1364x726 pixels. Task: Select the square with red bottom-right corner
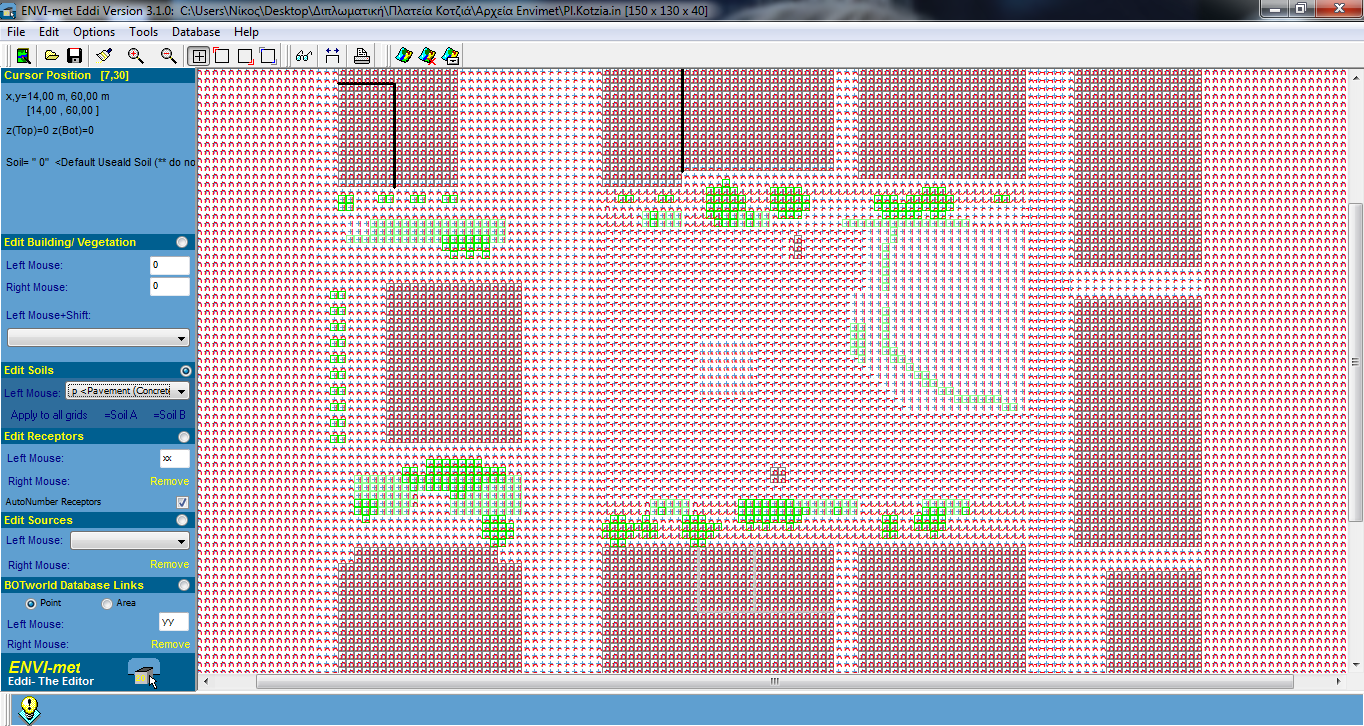[x=245, y=56]
